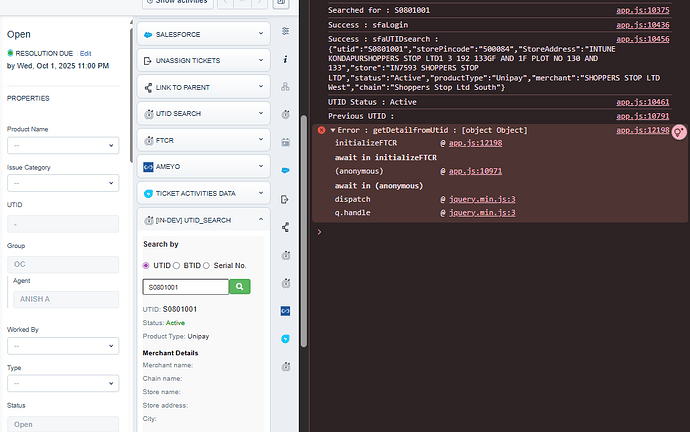Click the Unassign Tickets arrow icon
This screenshot has width=690, height=432.
pyautogui.click(x=147, y=61)
